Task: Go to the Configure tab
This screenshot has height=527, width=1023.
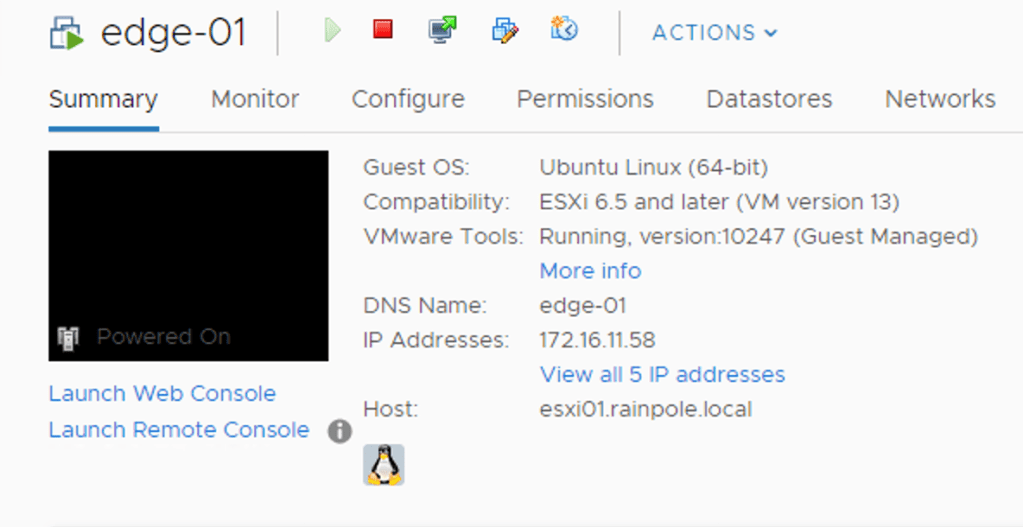Action: point(408,100)
